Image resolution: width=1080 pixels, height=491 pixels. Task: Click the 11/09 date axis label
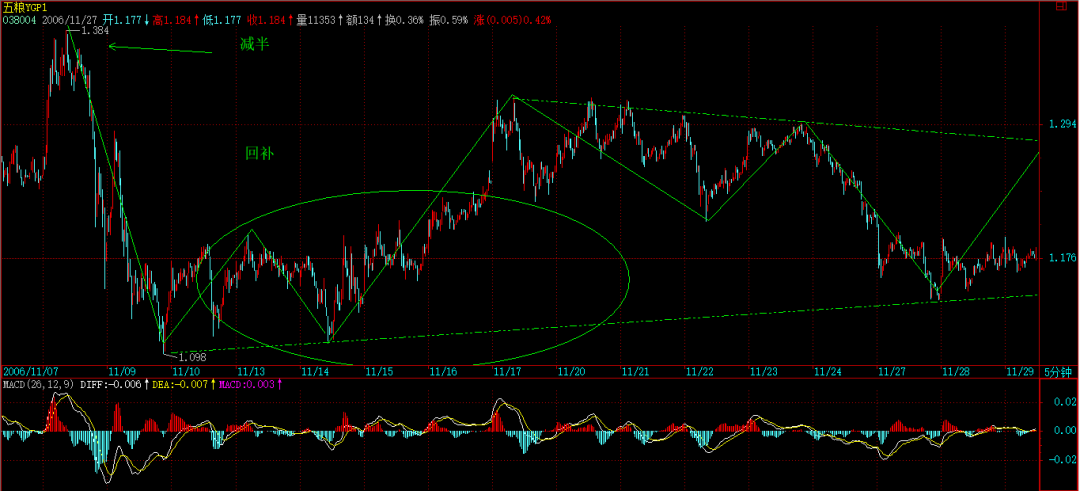(122, 371)
